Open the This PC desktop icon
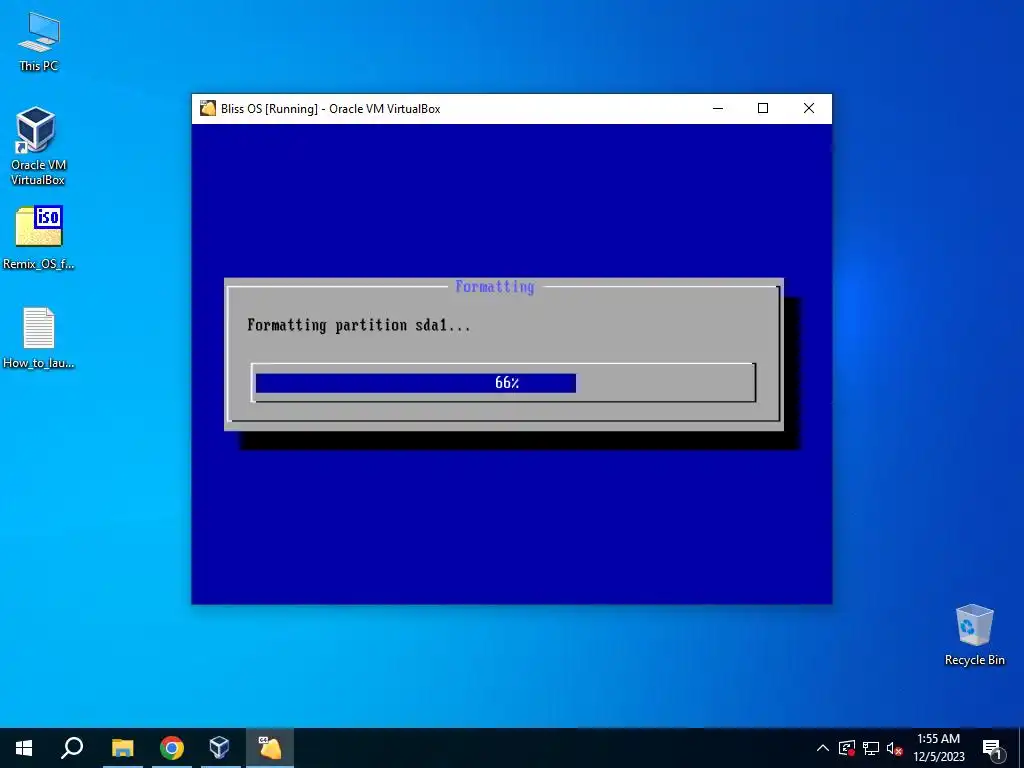The image size is (1024, 768). [x=39, y=40]
